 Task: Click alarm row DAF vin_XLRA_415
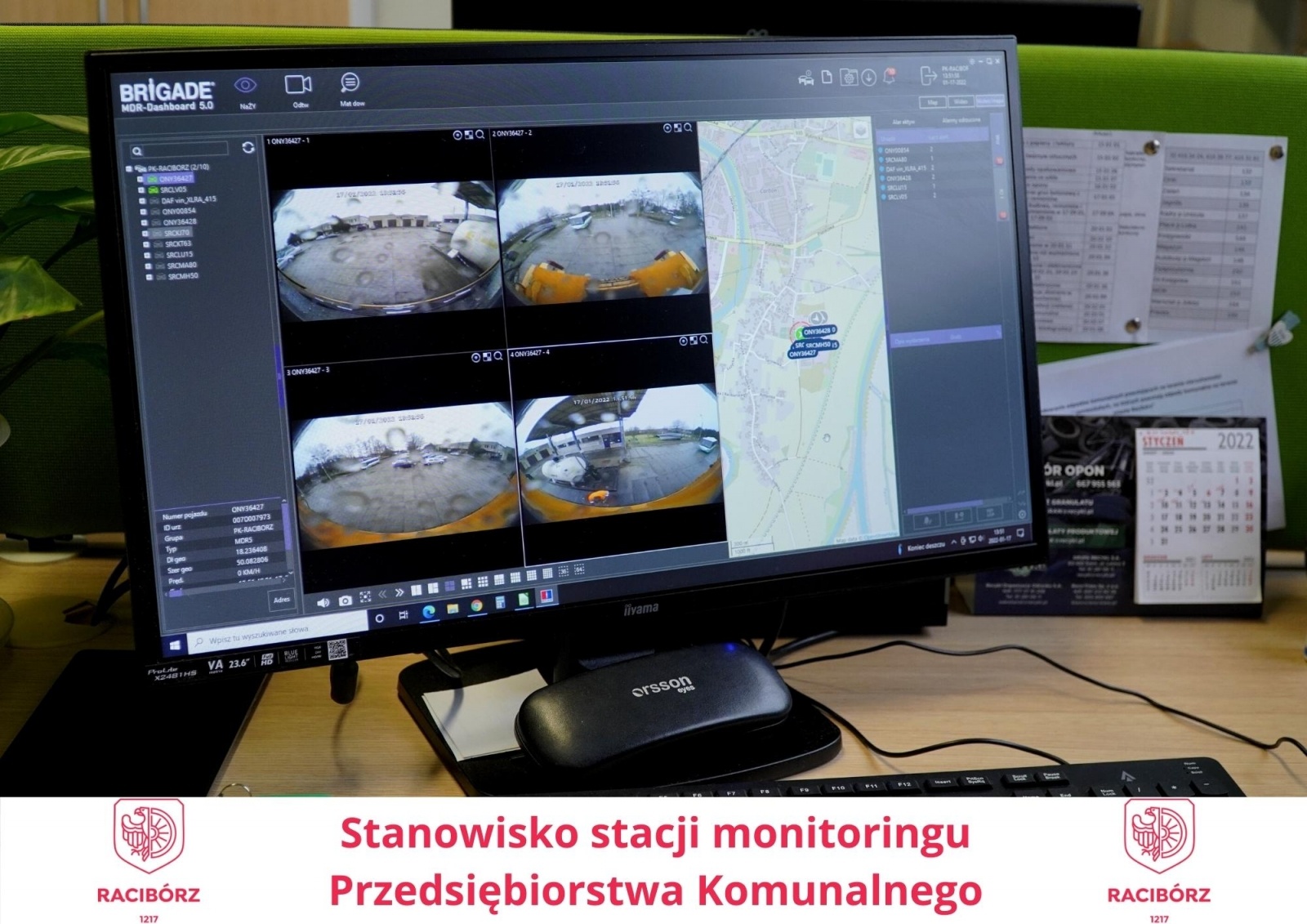[x=933, y=169]
